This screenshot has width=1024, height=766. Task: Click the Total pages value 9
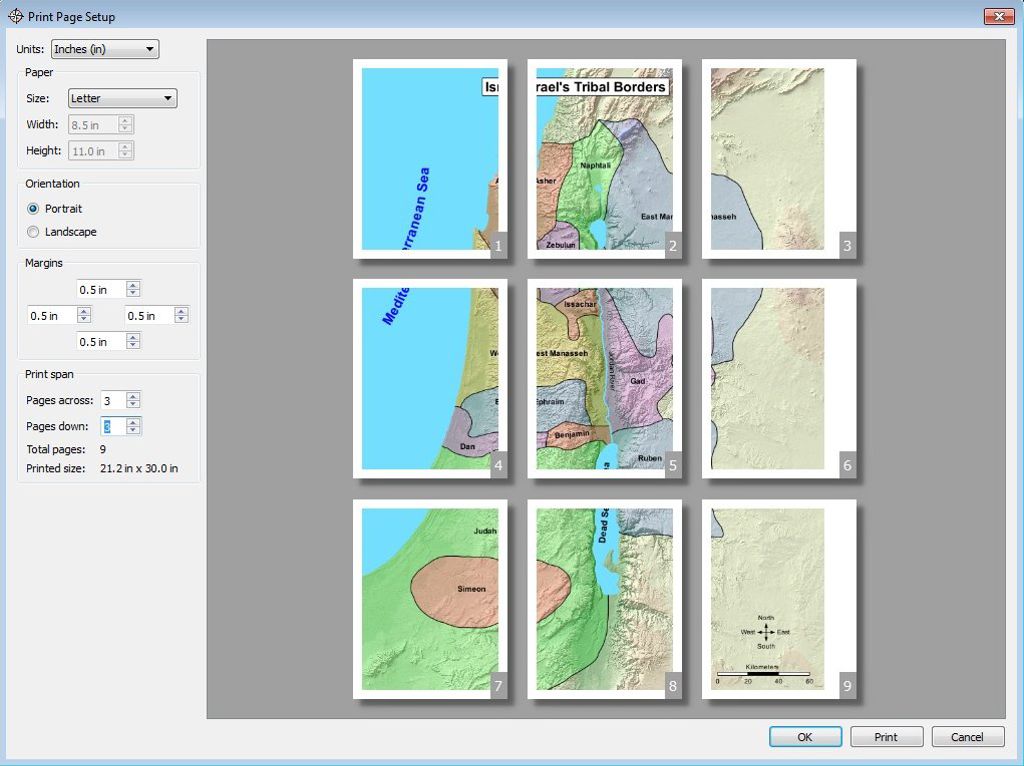tap(103, 449)
